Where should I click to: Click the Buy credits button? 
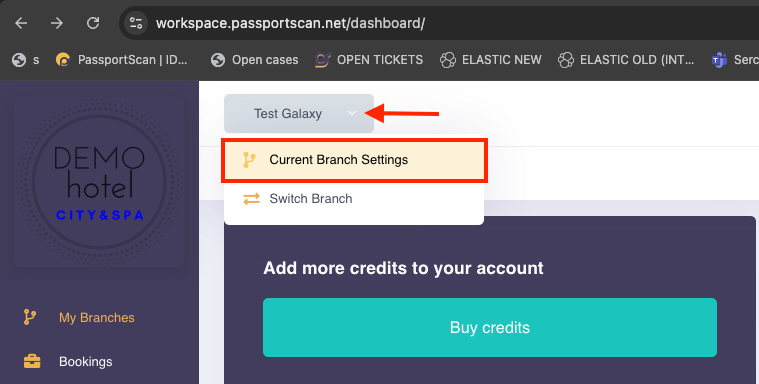pos(490,327)
